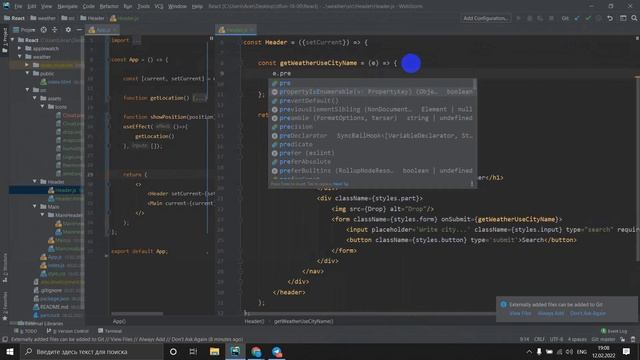640x360 pixels.
Task: Select README.md in project tree
Action: tap(54, 307)
